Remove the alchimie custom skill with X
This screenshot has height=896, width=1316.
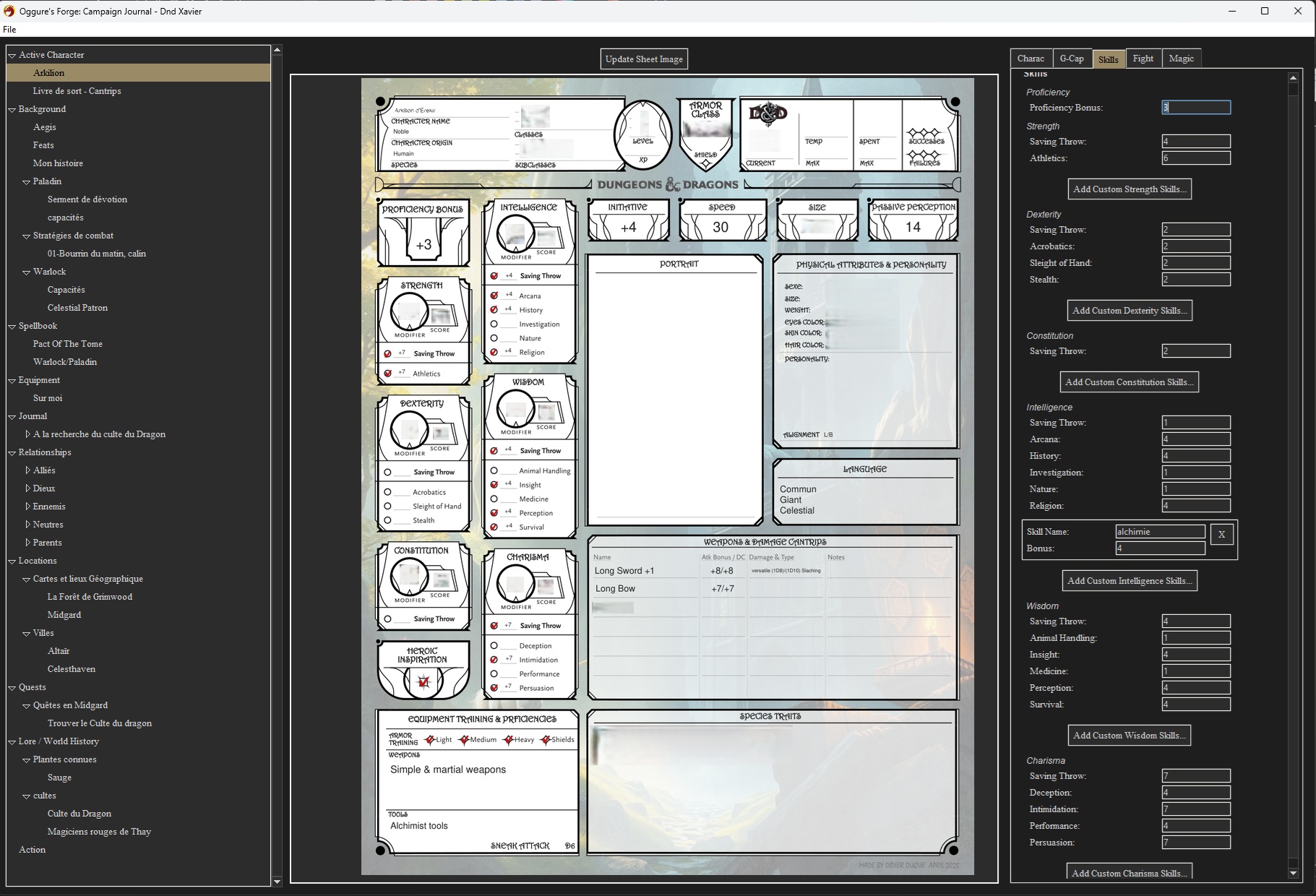pos(1221,535)
